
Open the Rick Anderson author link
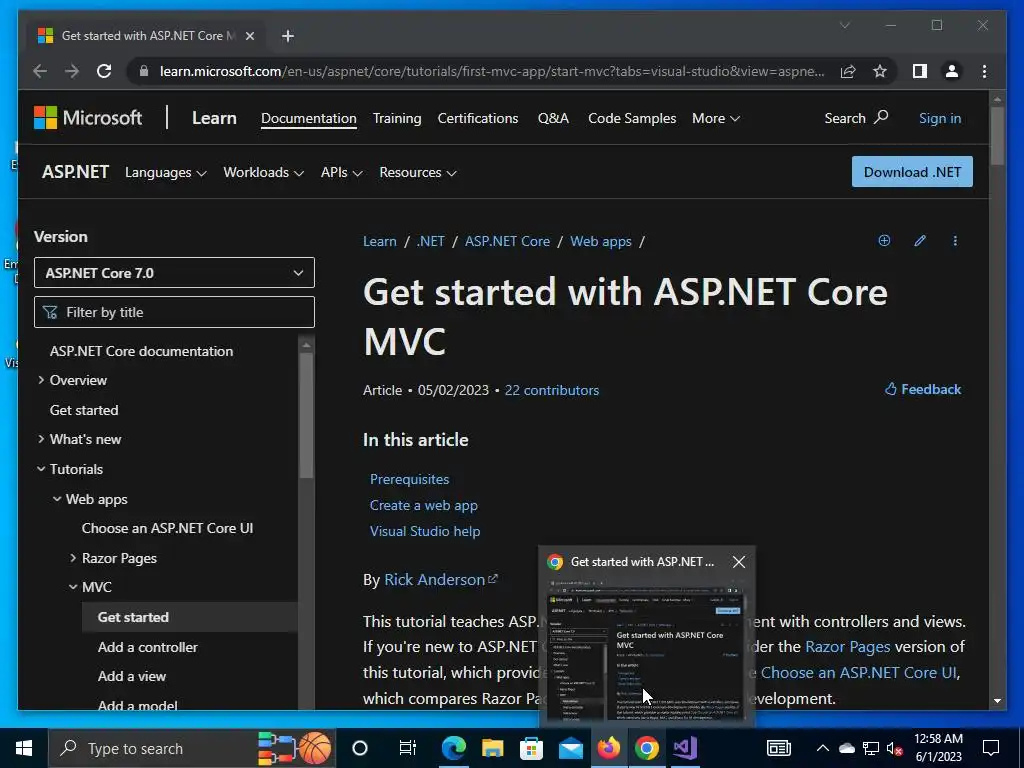(441, 579)
